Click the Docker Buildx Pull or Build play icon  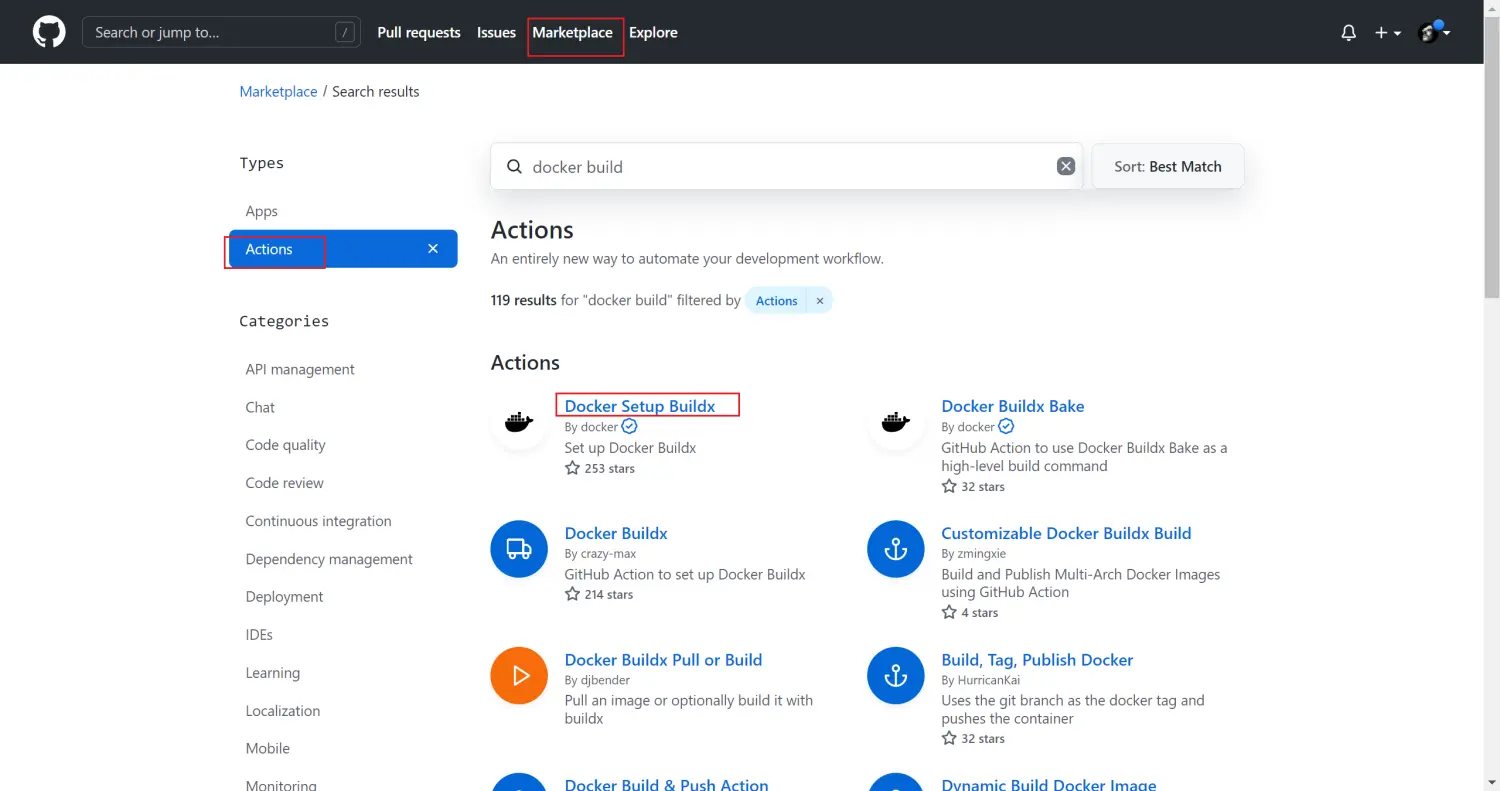coord(519,676)
